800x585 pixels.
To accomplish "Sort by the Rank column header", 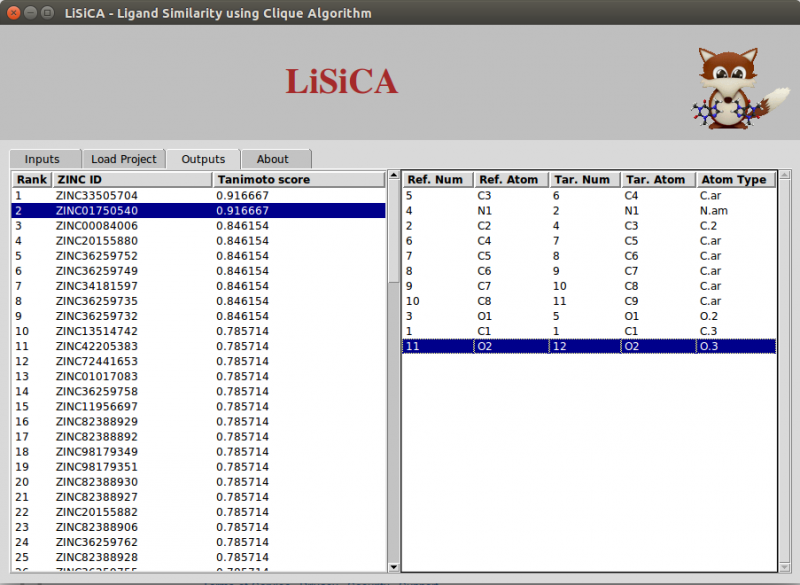I will [x=32, y=180].
